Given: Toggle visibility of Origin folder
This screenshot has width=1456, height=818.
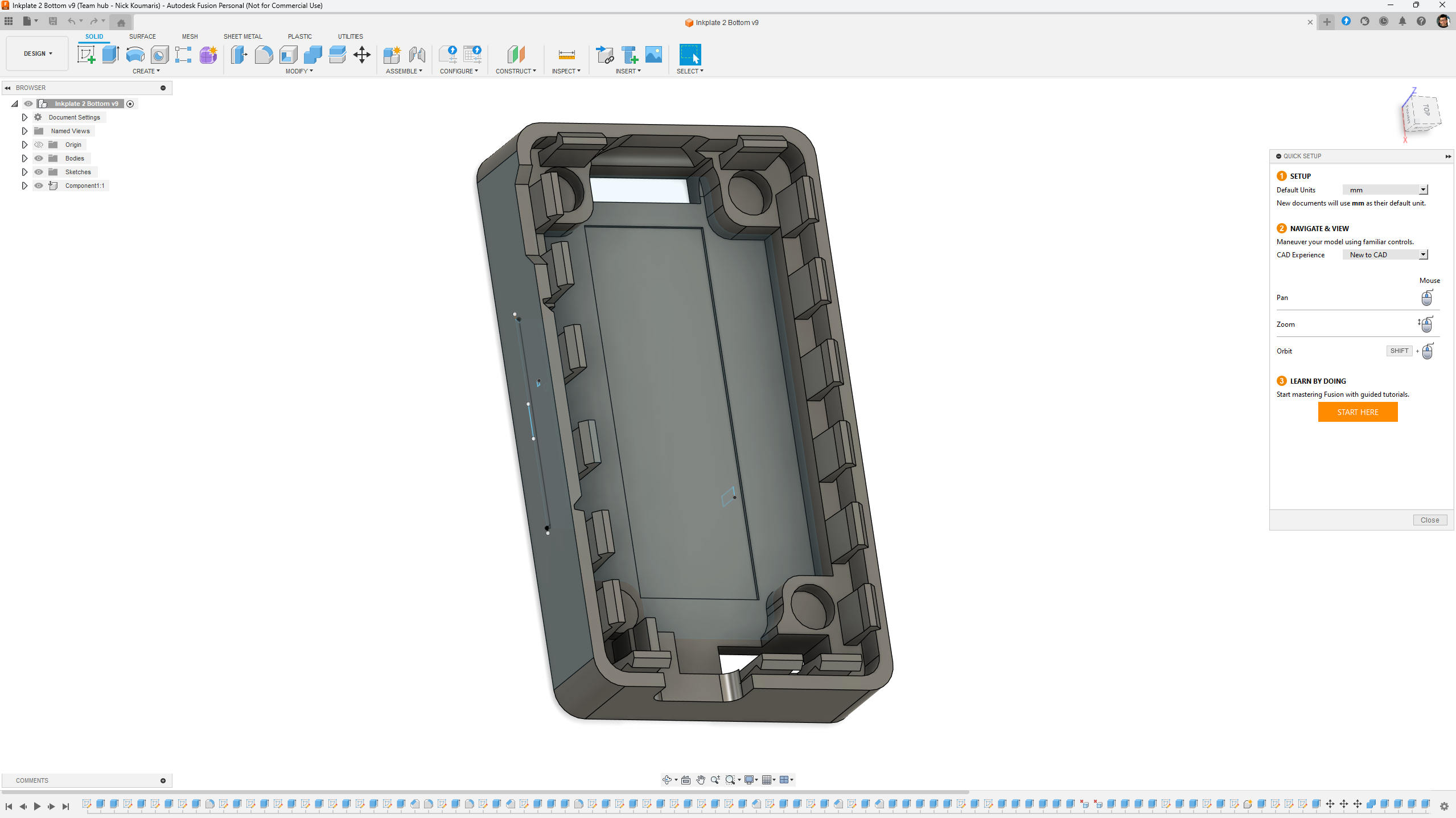Looking at the screenshot, I should coord(38,144).
